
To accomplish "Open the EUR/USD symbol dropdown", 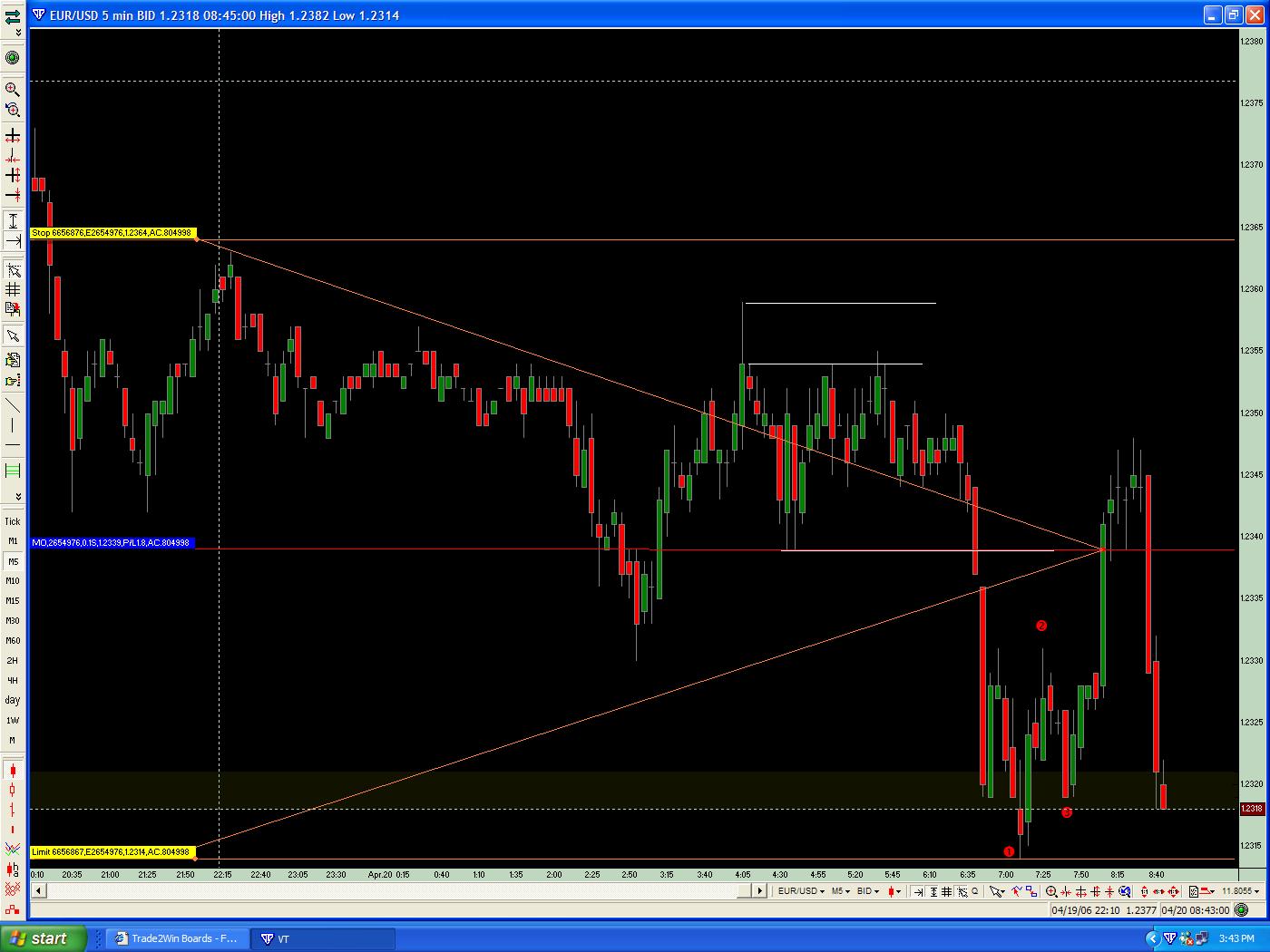I will pyautogui.click(x=801, y=891).
